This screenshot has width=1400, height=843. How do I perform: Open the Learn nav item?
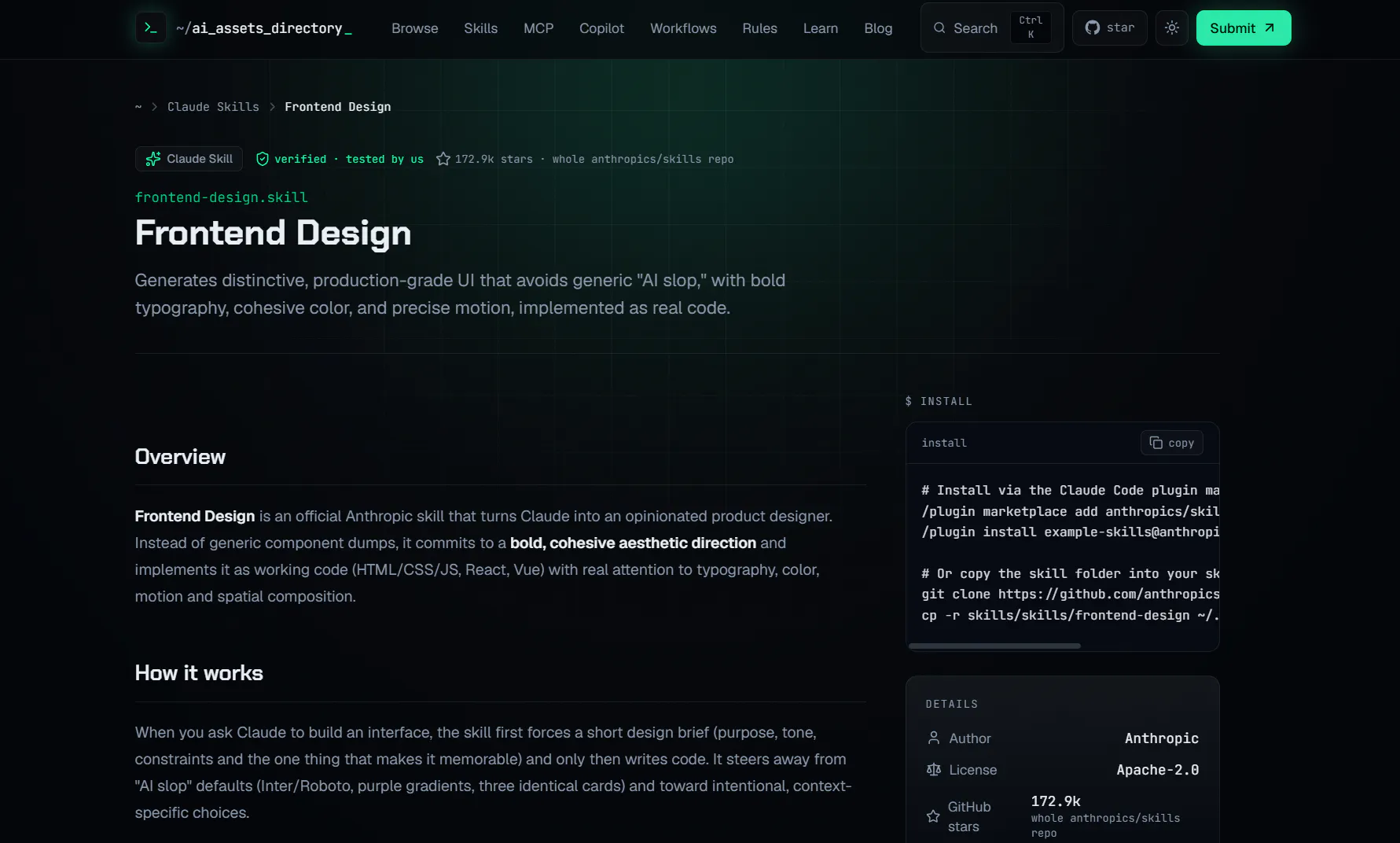(821, 28)
